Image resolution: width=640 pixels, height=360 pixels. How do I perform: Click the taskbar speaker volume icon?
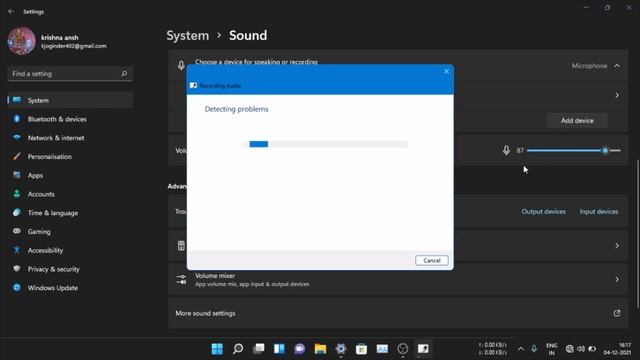pos(581,349)
